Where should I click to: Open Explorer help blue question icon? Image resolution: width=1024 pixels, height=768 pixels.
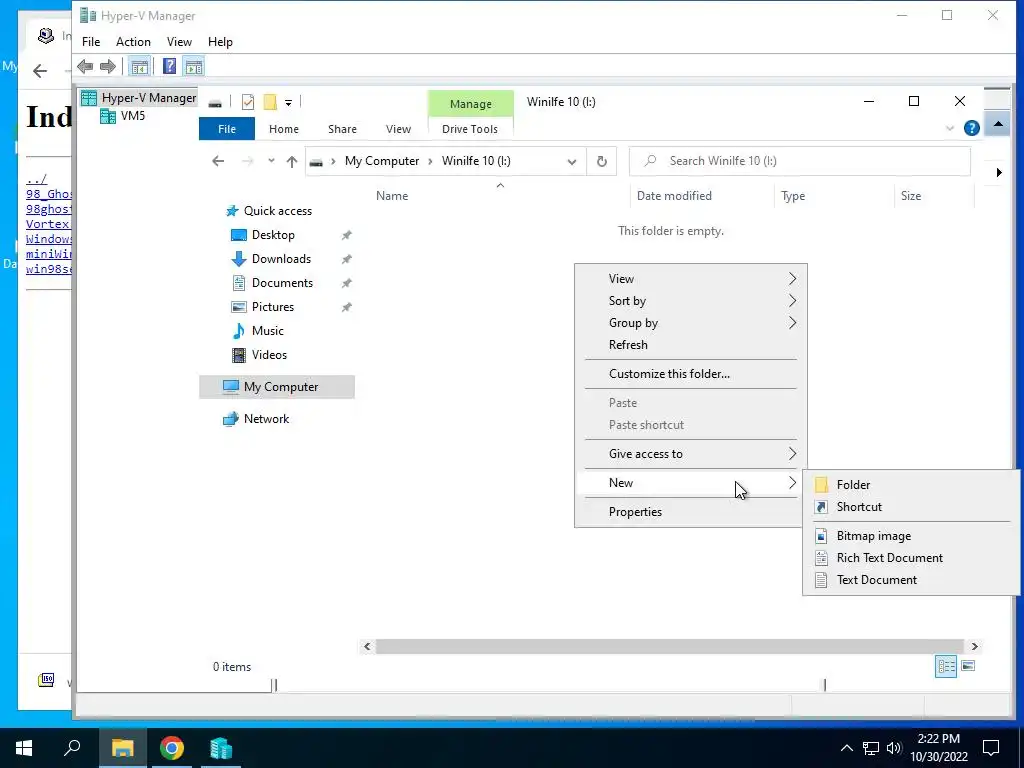pos(972,128)
